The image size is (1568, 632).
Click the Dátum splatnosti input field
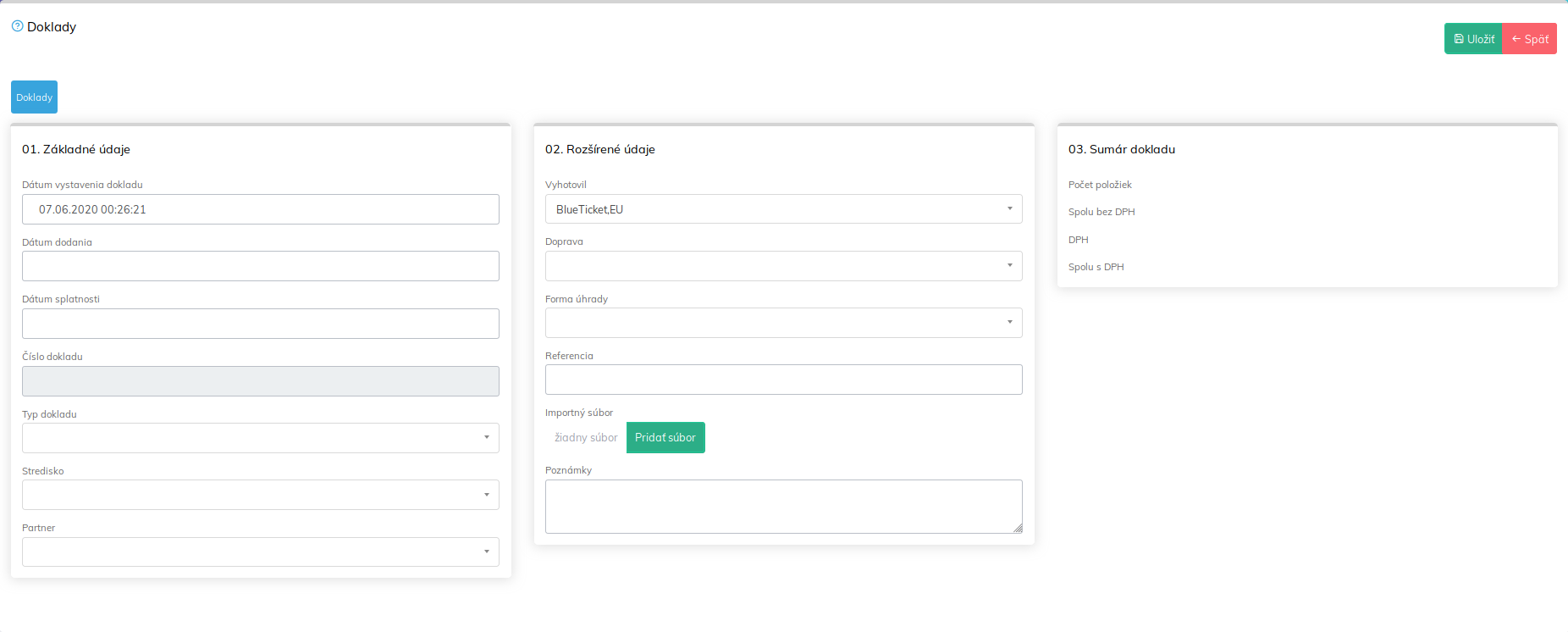coord(260,324)
